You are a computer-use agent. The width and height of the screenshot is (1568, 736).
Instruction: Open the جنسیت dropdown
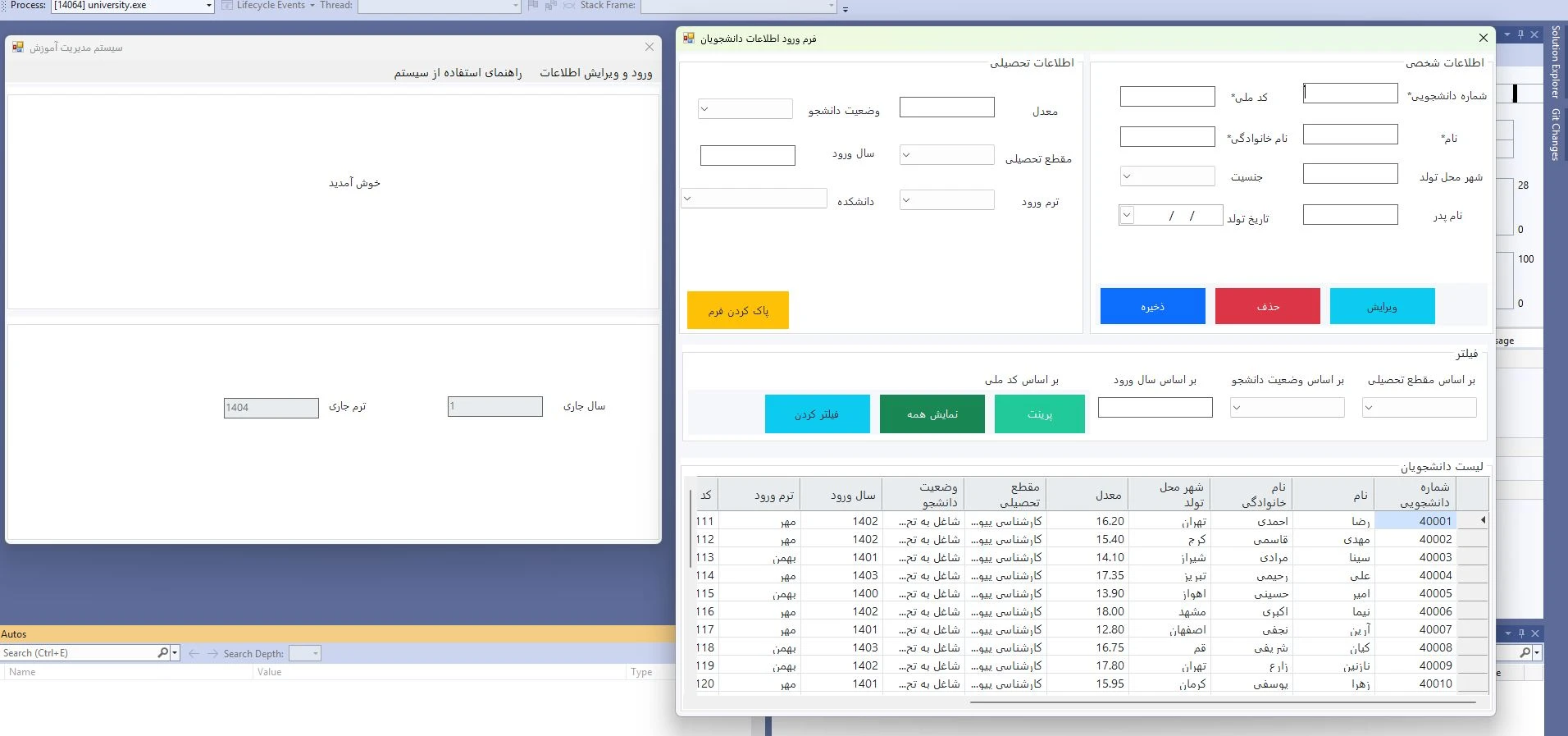[x=1127, y=176]
